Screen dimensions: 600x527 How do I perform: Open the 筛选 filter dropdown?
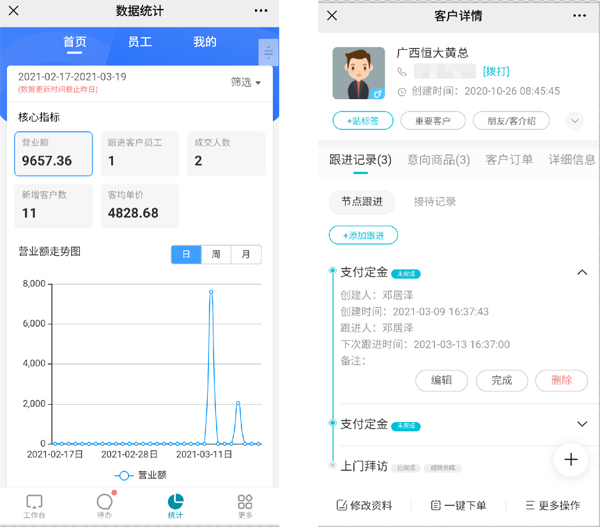point(246,82)
